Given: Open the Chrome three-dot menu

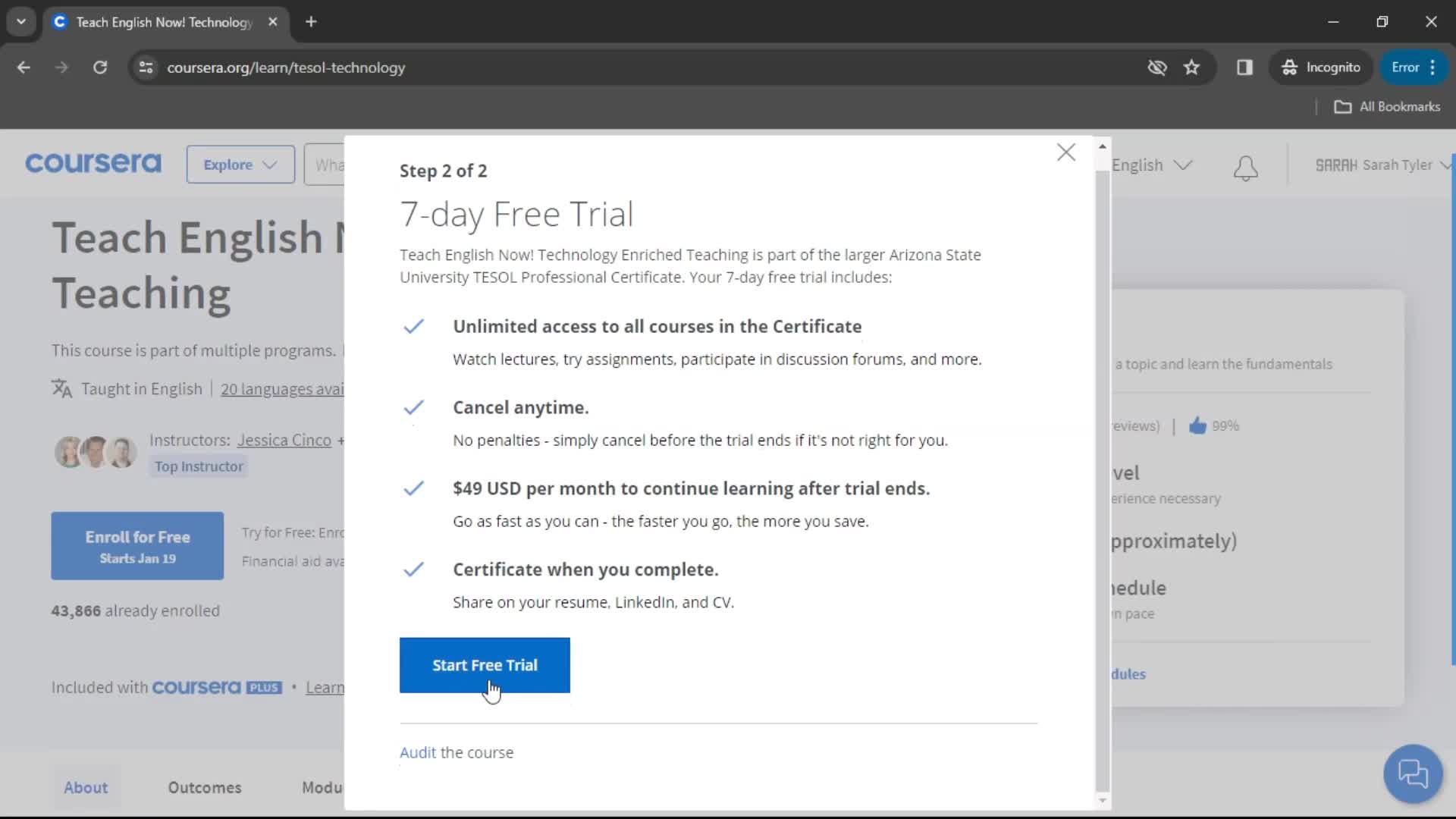Looking at the screenshot, I should [x=1432, y=67].
